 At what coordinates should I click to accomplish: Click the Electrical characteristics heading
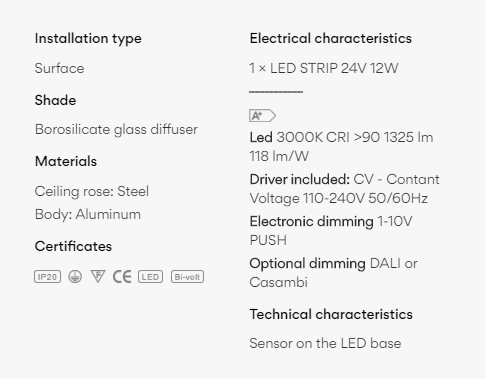pos(331,38)
